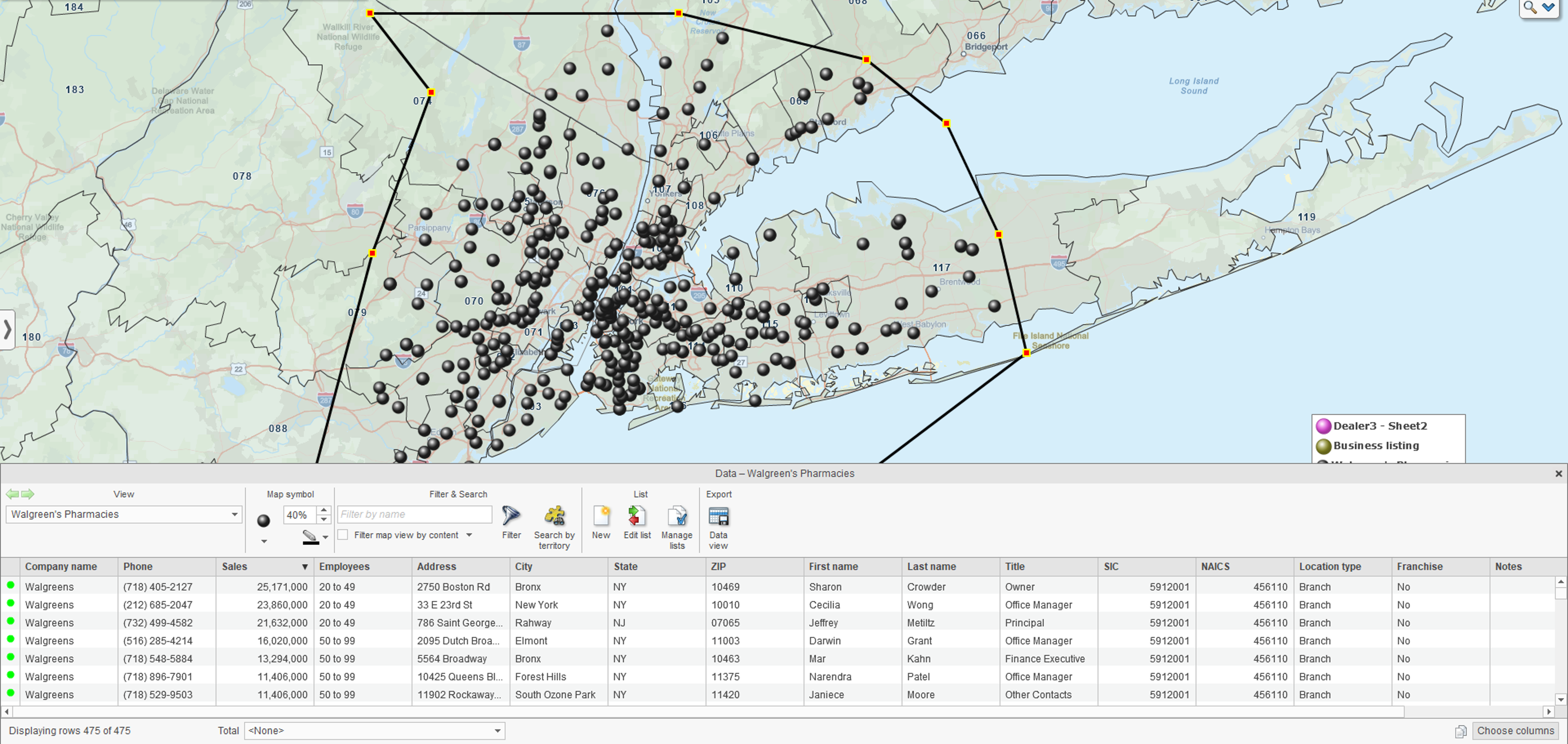Expand Filter map view by content options

click(469, 535)
